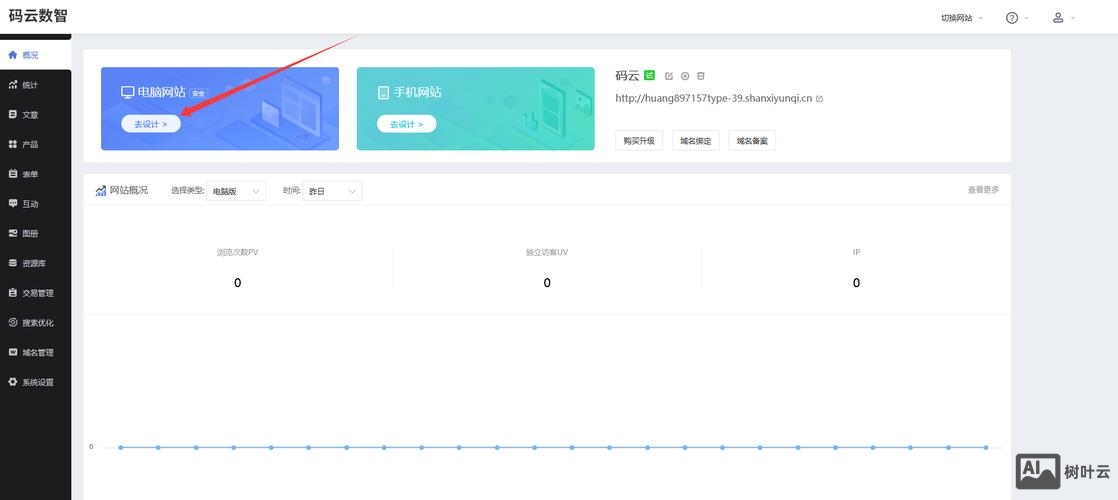The height and width of the screenshot is (500, 1118).
Task: Click the IP statistic label
Action: click(x=856, y=252)
